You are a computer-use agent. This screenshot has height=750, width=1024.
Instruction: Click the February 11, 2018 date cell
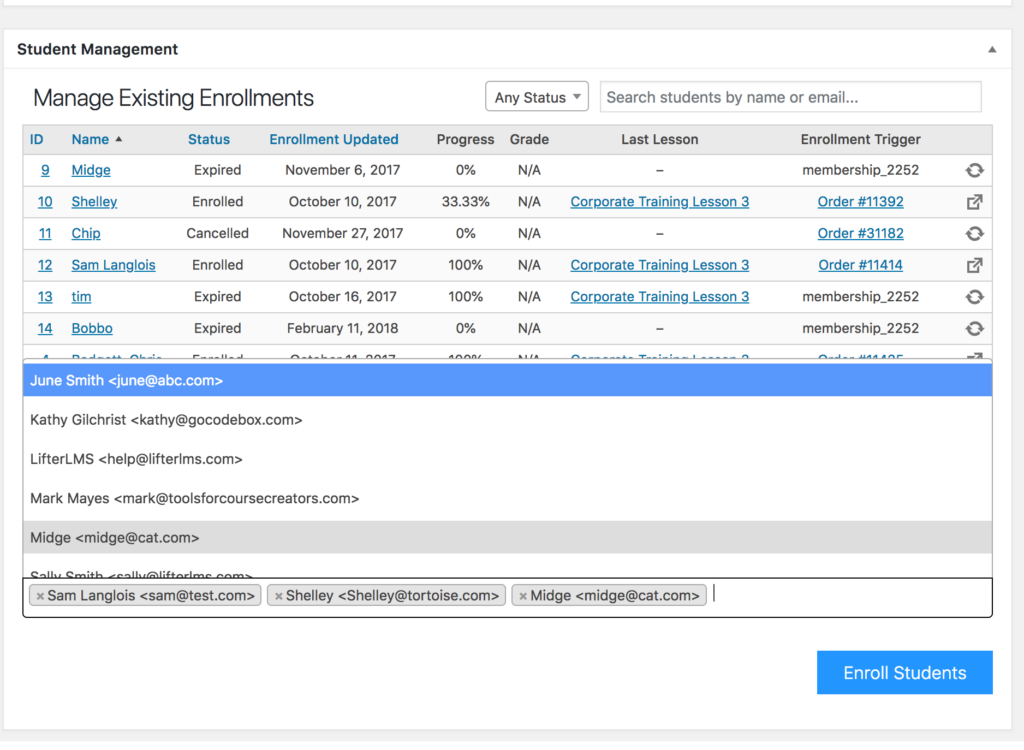coord(342,329)
